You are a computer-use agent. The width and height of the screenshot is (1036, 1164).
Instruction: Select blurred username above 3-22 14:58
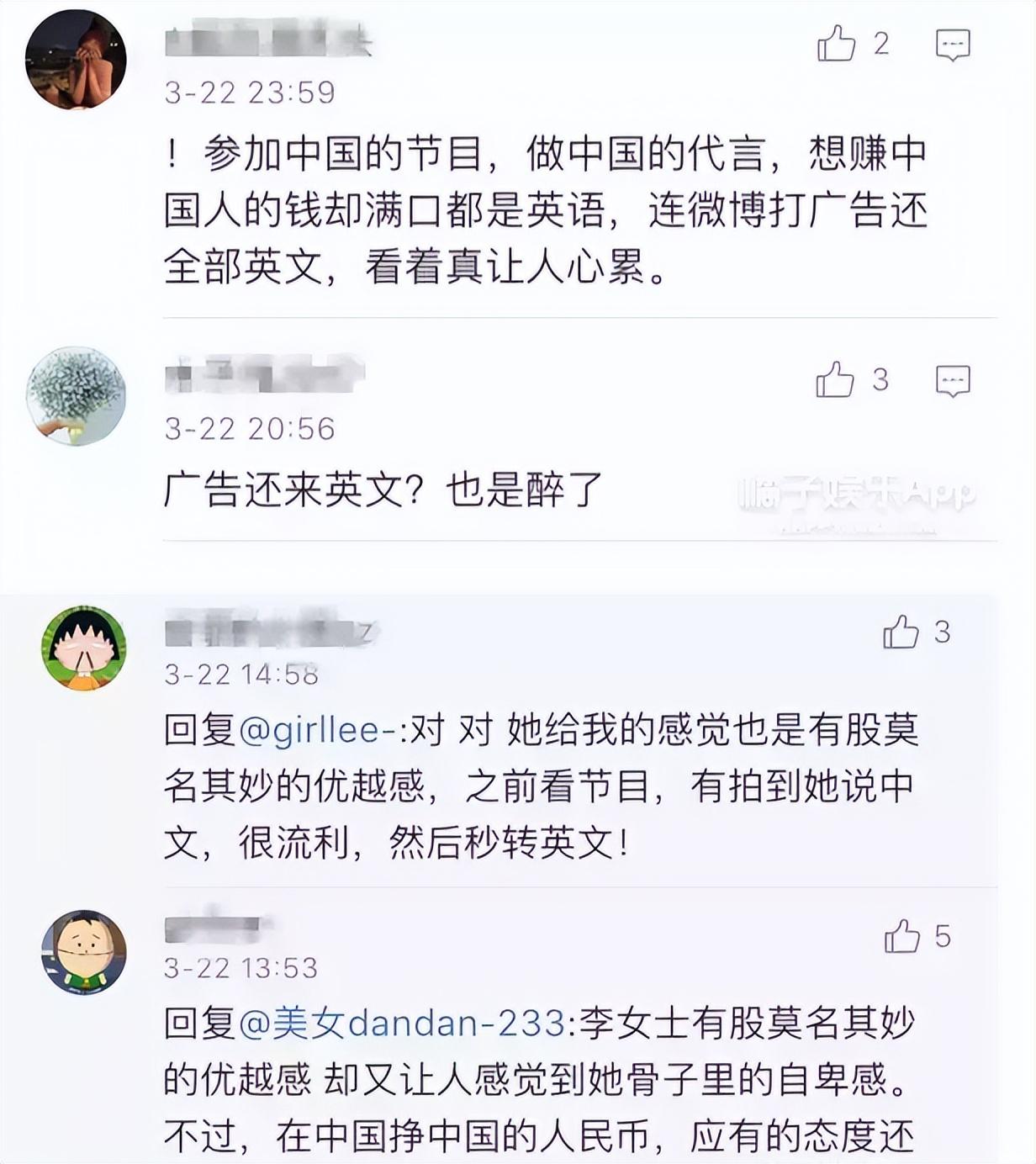(x=269, y=632)
